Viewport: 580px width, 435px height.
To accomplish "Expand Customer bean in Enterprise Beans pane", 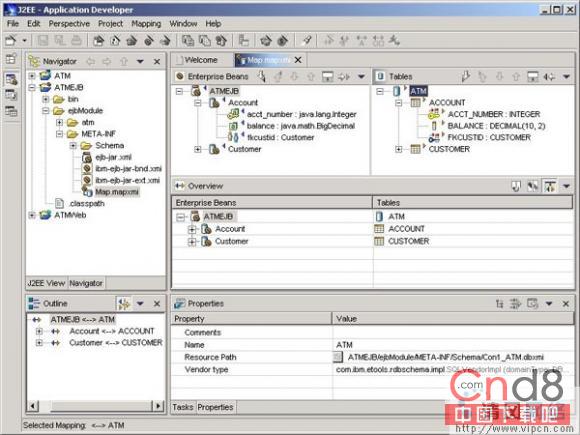I will tap(198, 149).
